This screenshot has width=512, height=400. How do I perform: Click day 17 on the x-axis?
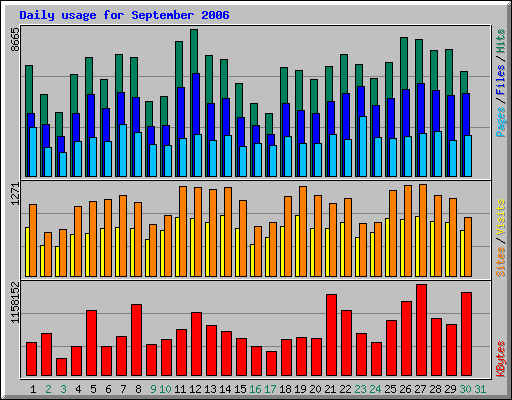pyautogui.click(x=270, y=389)
